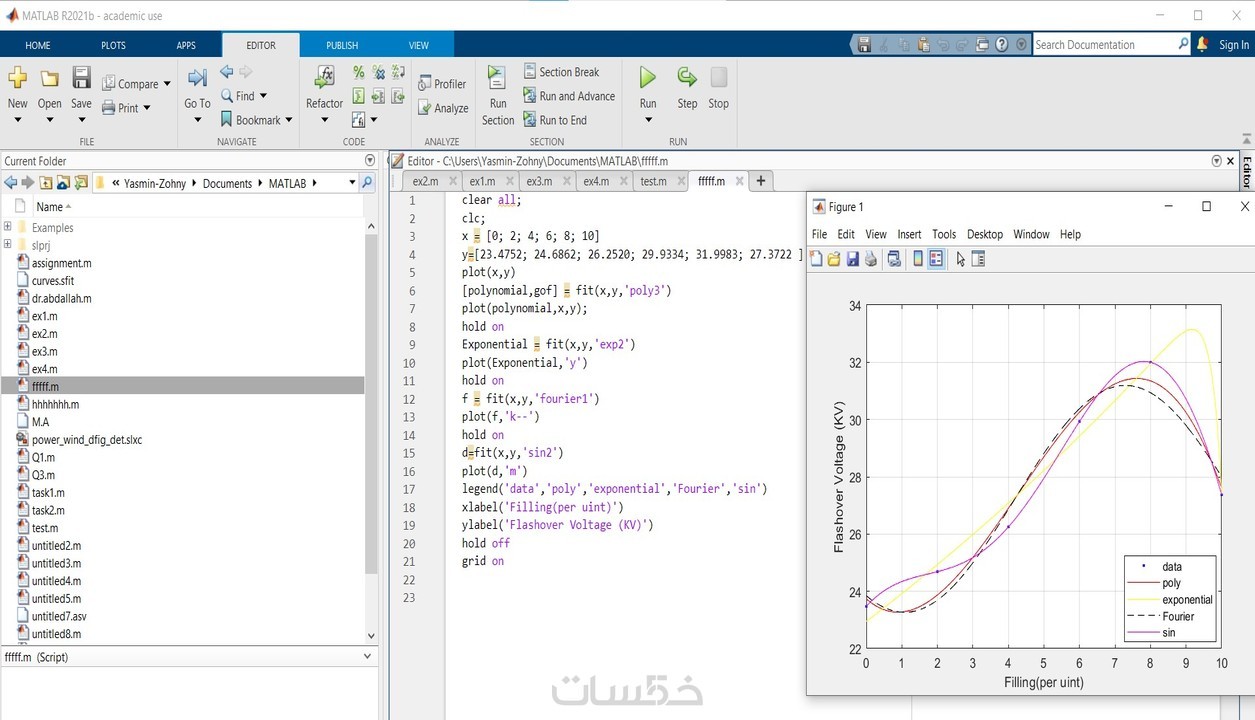Open Insert menu in Figure 1
This screenshot has width=1255, height=720.
click(909, 234)
